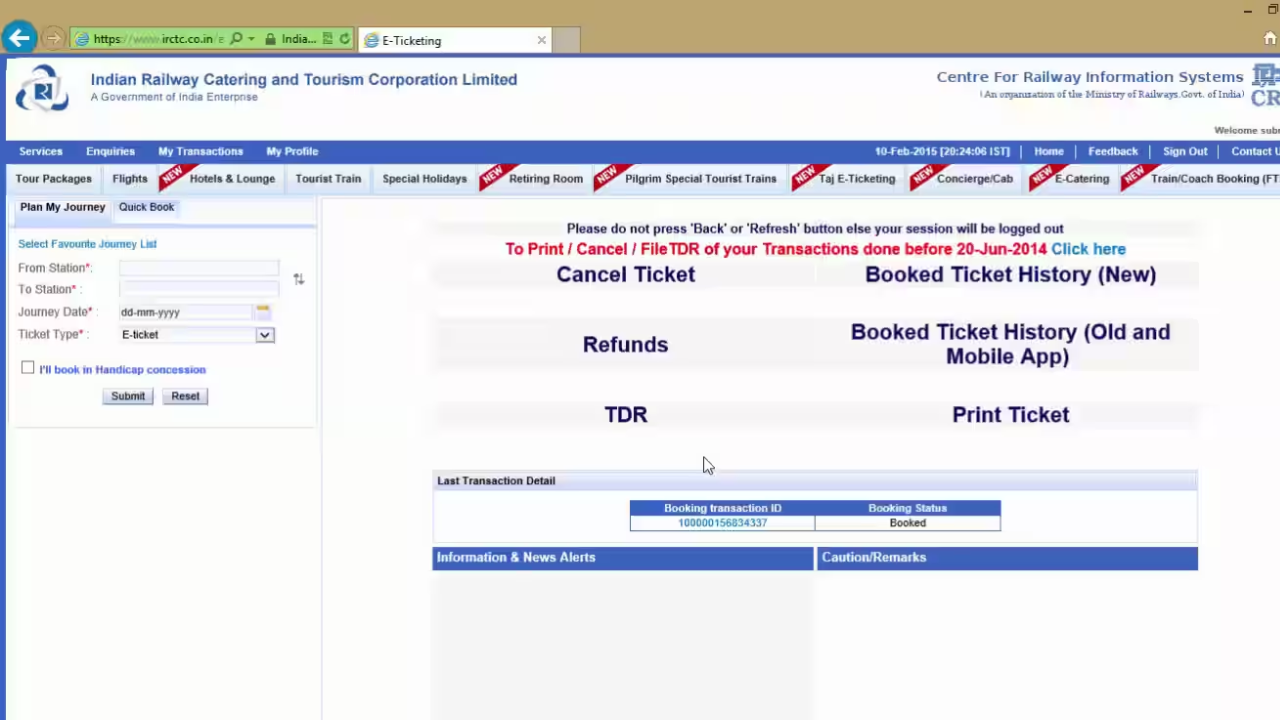Switch to the Quick Book tab

[146, 207]
